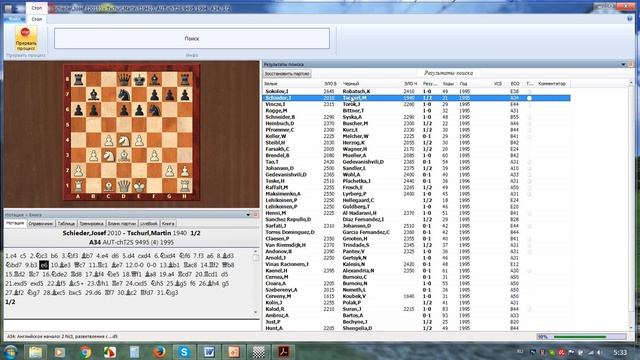Select the Arnold,J vs Gertsyk,N game
Viewport: 640px width, 360px height.
416,258
